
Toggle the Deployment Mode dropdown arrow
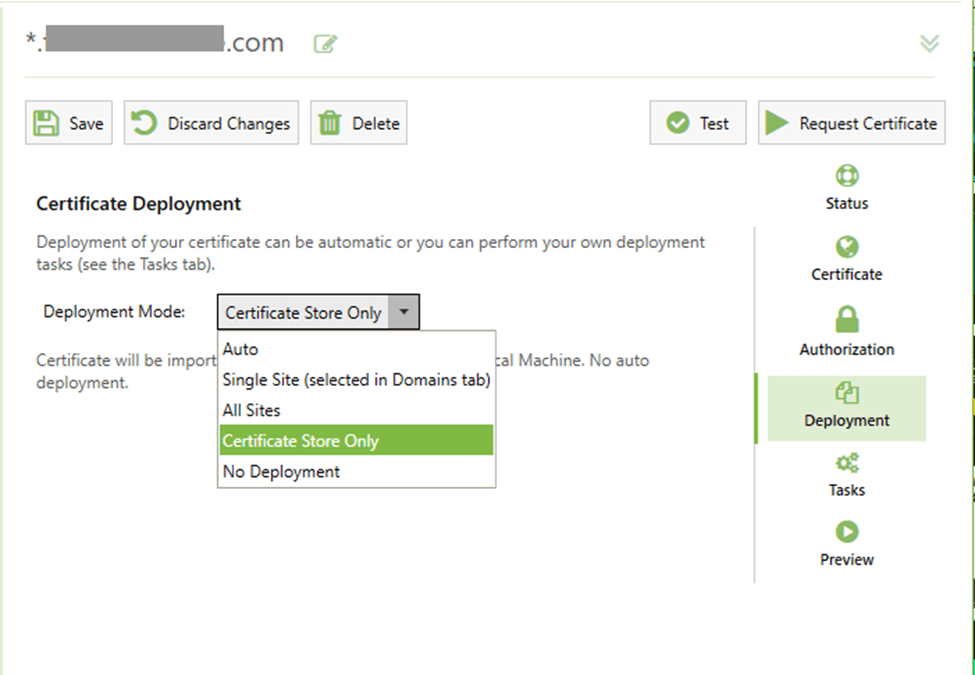[403, 312]
